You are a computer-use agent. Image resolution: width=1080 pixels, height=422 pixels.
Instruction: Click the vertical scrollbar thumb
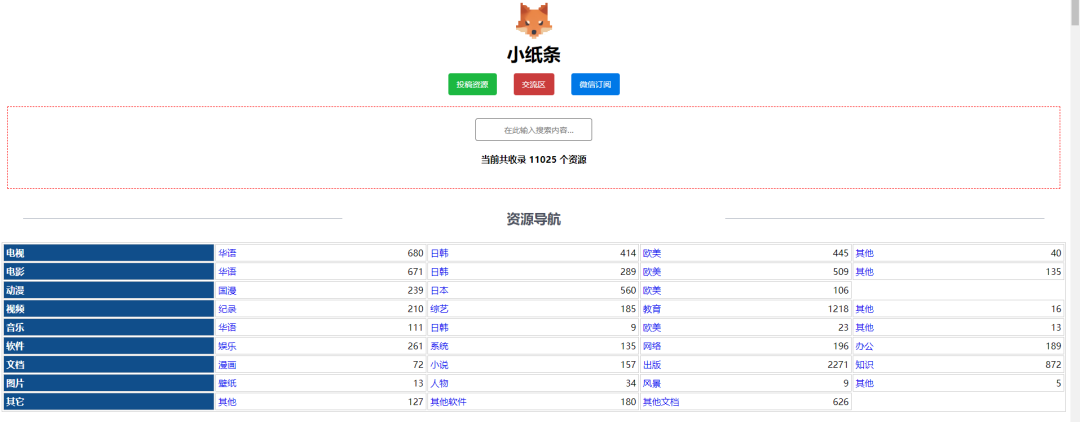[1074, 12]
